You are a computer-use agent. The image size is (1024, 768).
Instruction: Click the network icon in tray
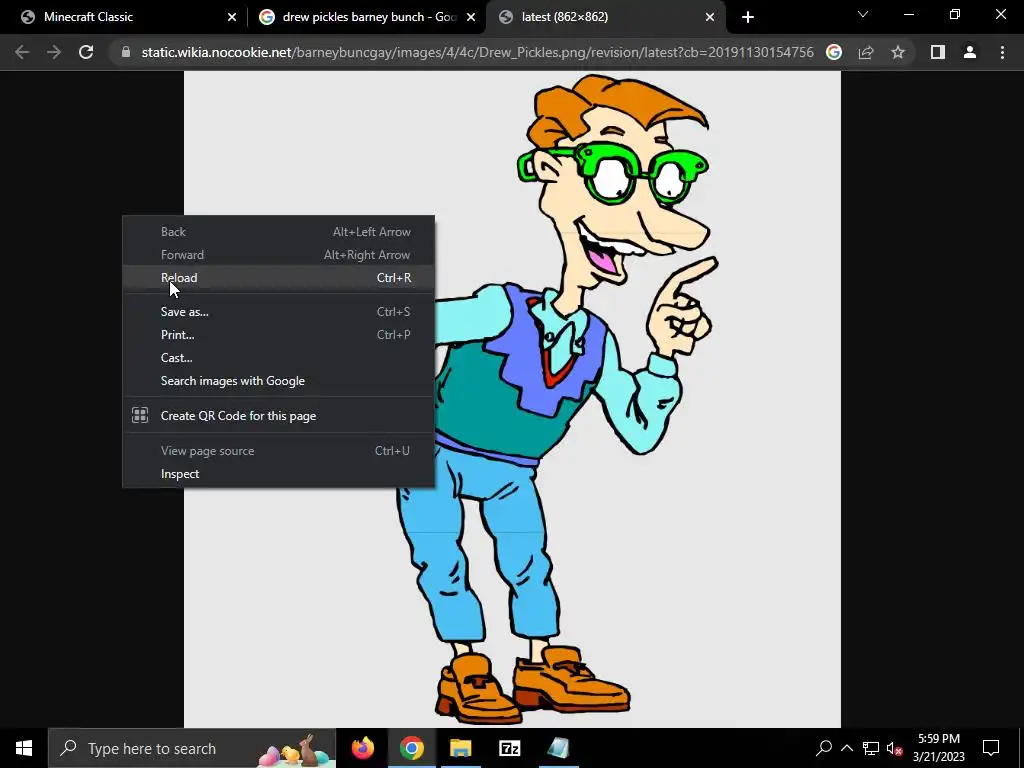coord(871,748)
